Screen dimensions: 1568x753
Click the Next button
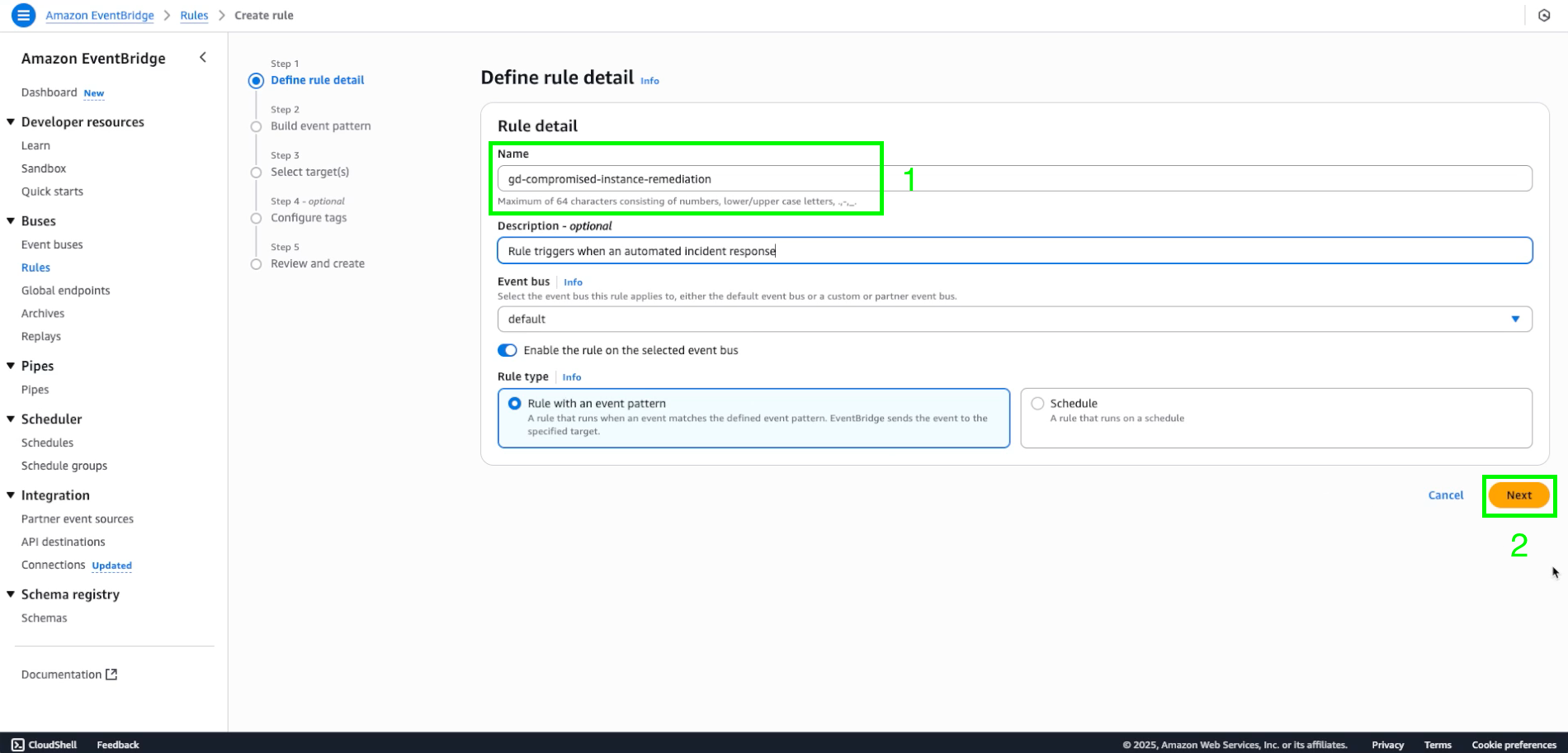[x=1518, y=495]
